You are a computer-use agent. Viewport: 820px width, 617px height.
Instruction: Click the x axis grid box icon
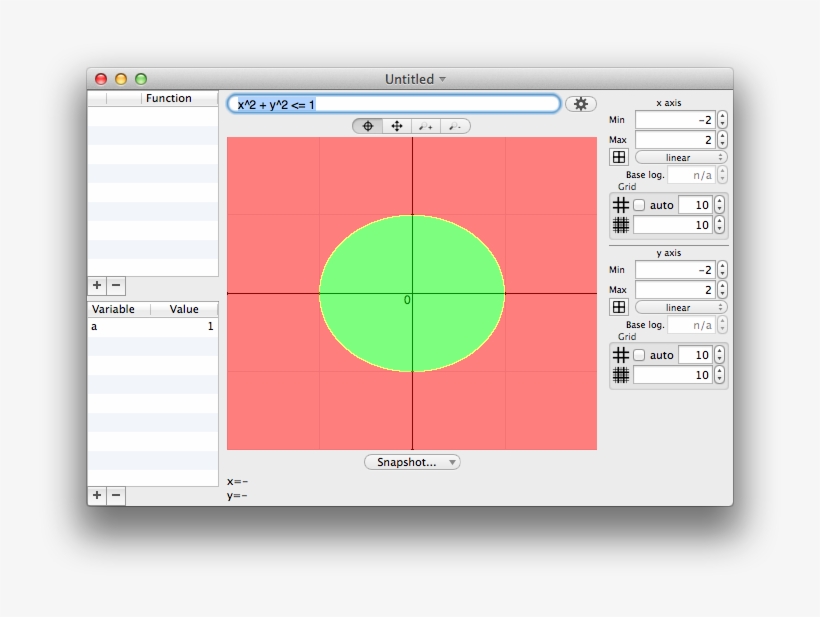click(619, 157)
